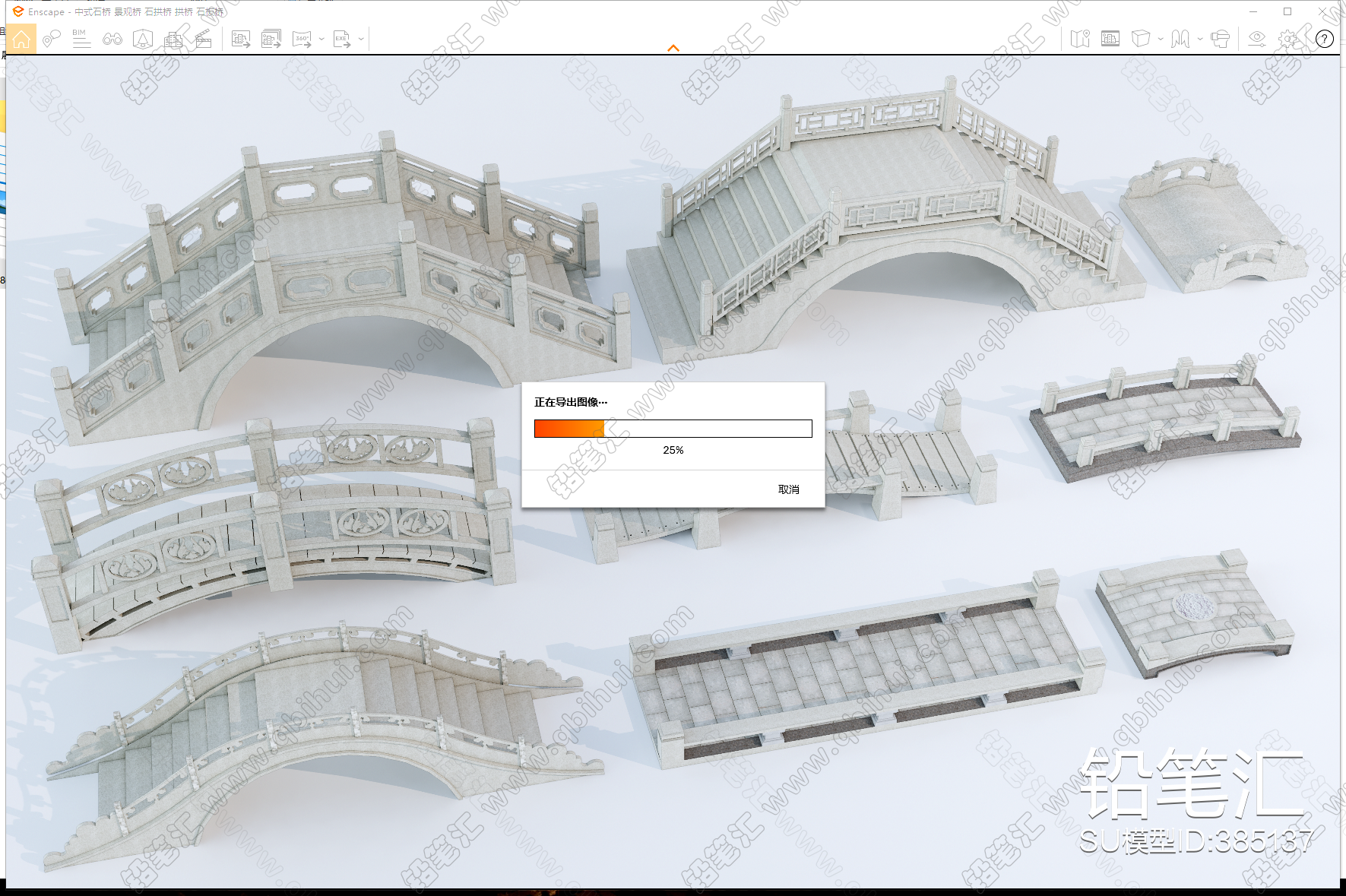Open the 360° panorama dropdown arrow
This screenshot has width=1346, height=896.
[x=321, y=39]
